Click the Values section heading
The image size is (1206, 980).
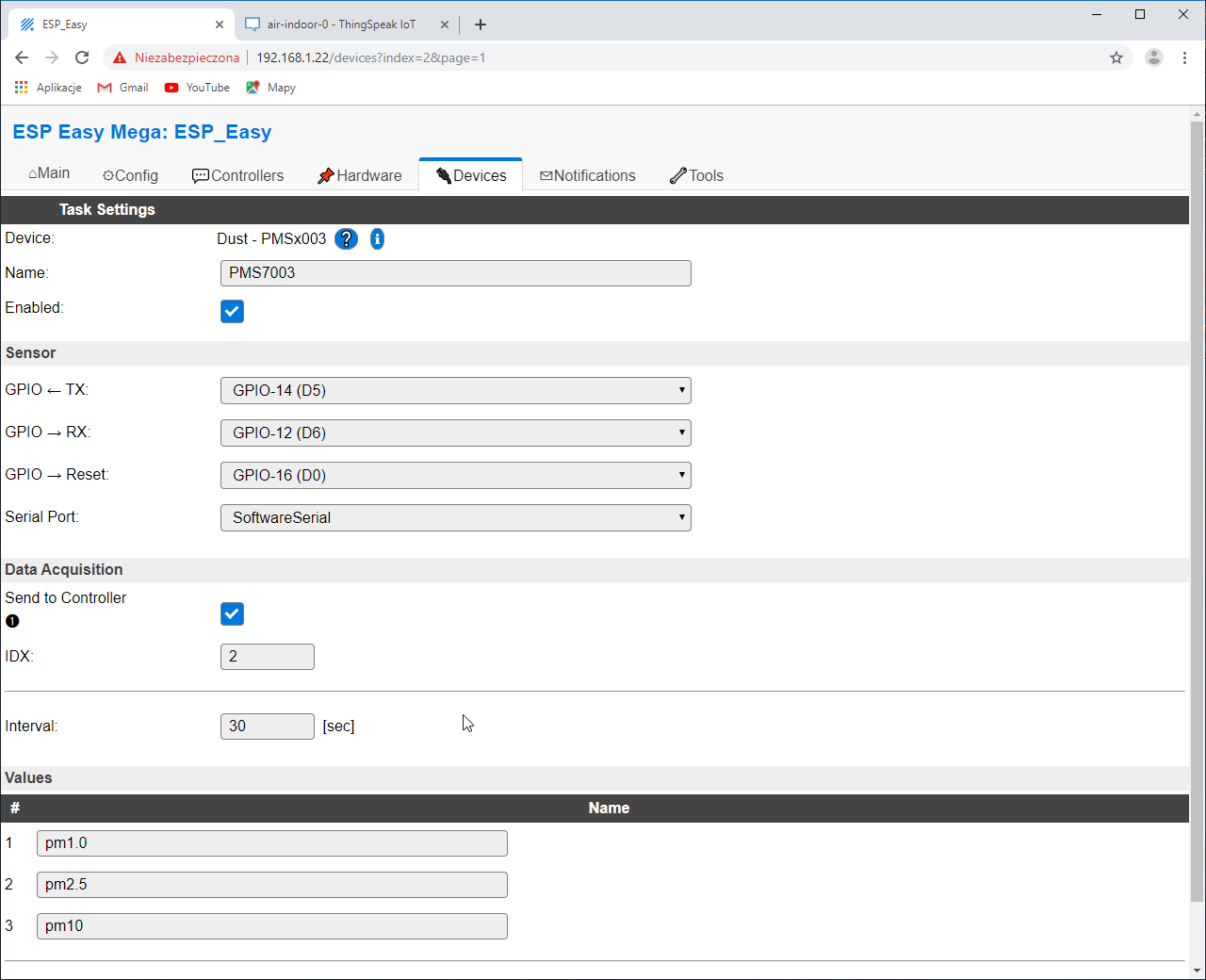coord(28,777)
